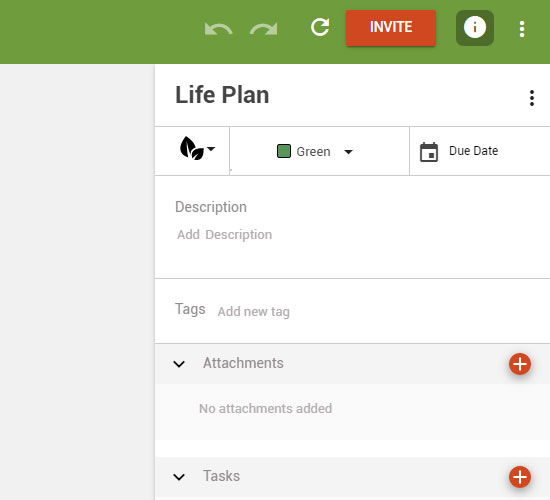Screen dimensions: 550x500
Task: Click the undo arrow icon
Action: pyautogui.click(x=218, y=29)
